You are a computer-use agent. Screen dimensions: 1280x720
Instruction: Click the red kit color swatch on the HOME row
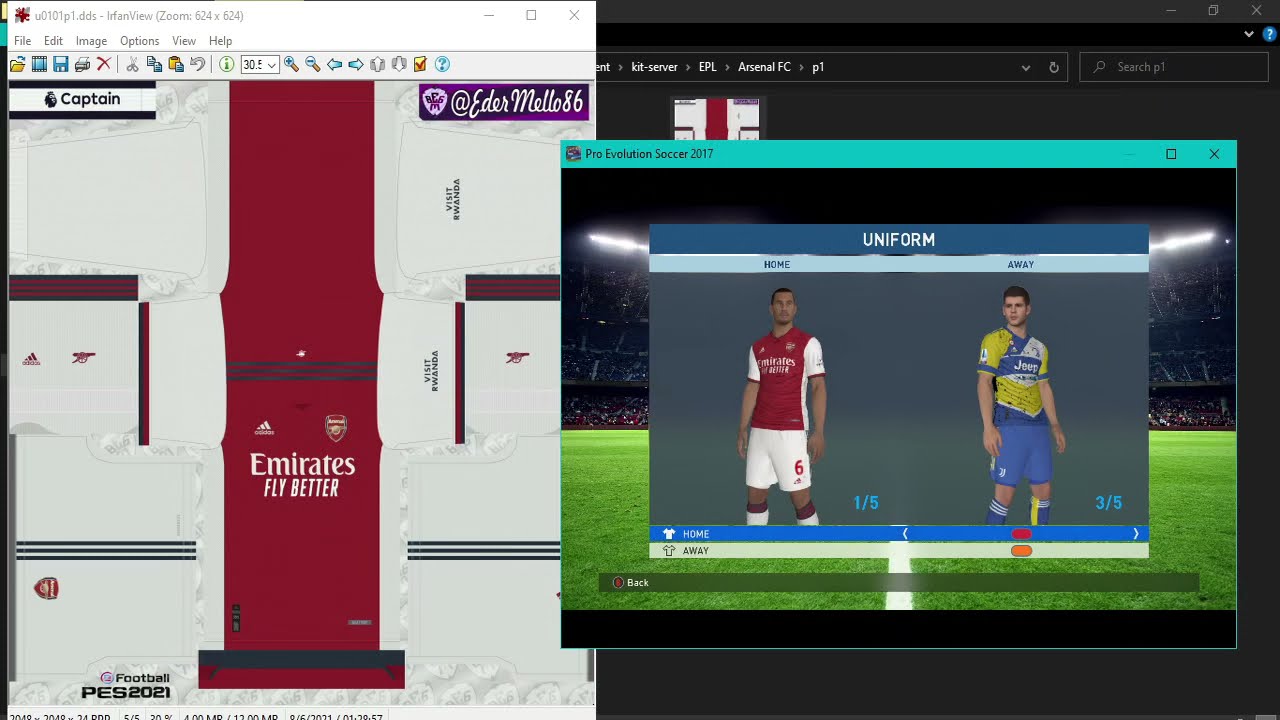click(1021, 534)
